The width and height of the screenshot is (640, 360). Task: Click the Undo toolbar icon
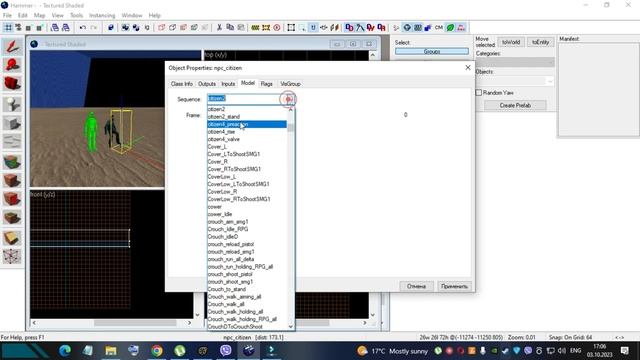83,28
